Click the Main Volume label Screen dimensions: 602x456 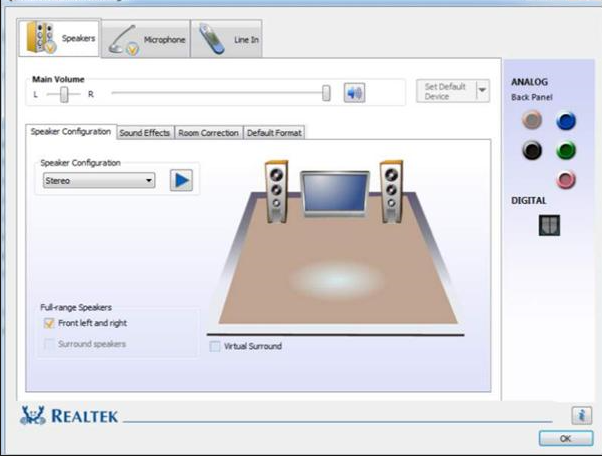click(58, 79)
